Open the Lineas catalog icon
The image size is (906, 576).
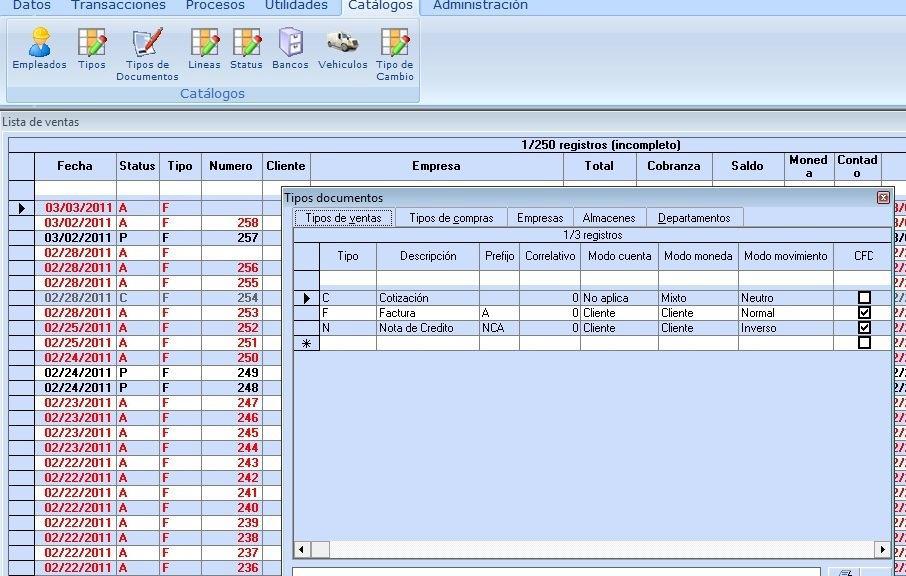pos(204,49)
